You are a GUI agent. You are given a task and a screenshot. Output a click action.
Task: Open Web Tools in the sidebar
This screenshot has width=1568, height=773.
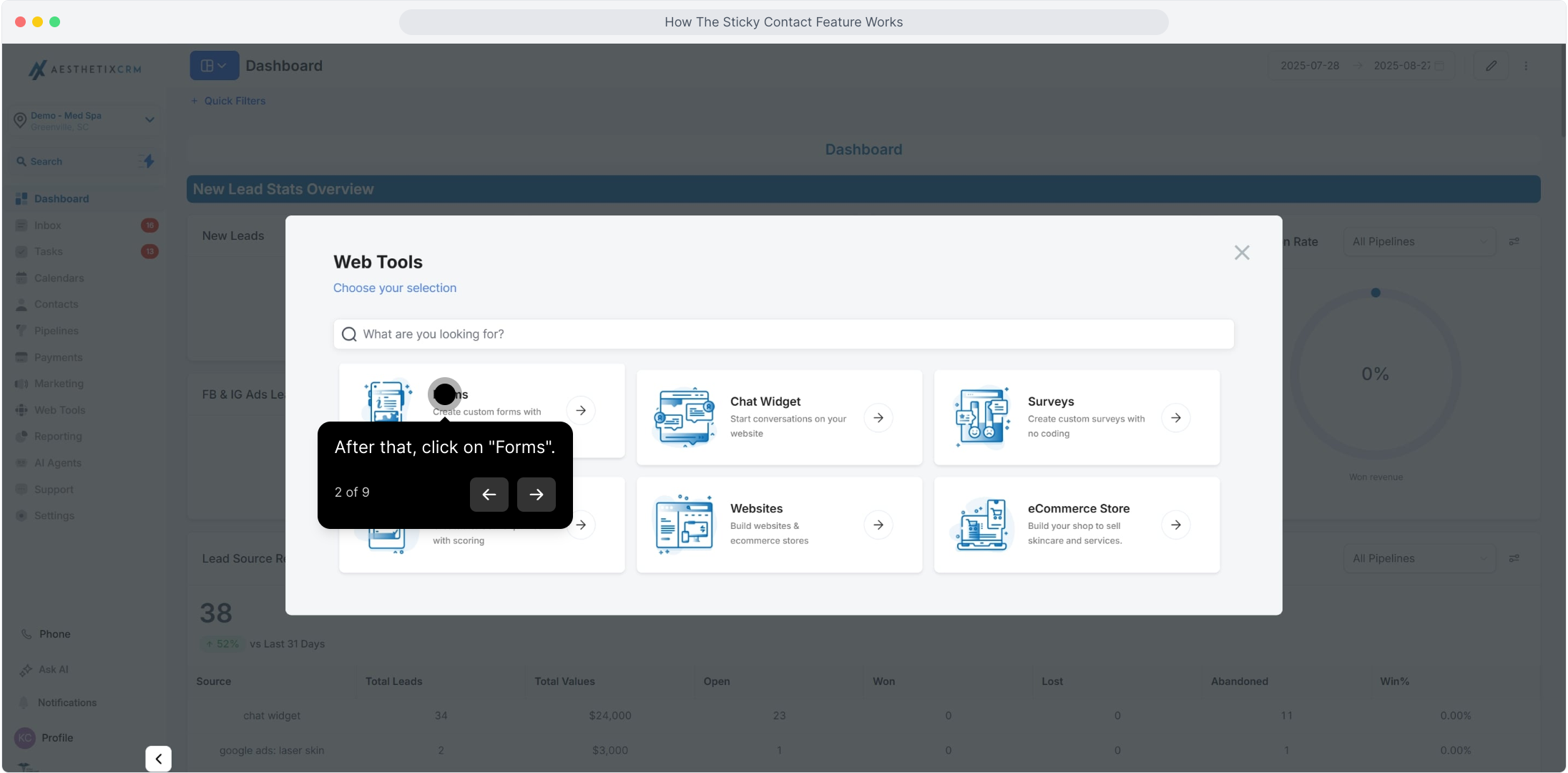click(x=86, y=410)
